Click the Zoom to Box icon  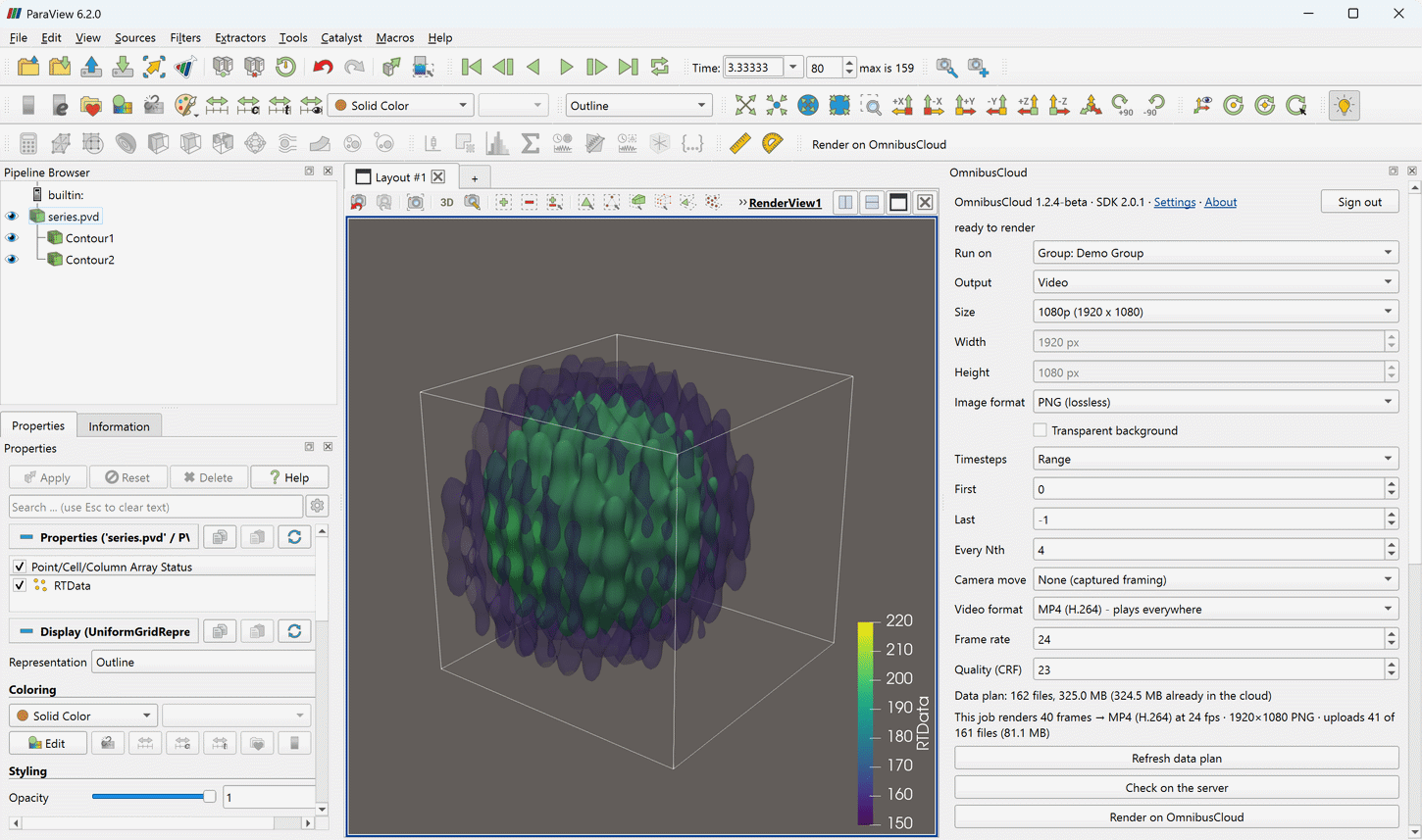[x=870, y=106]
